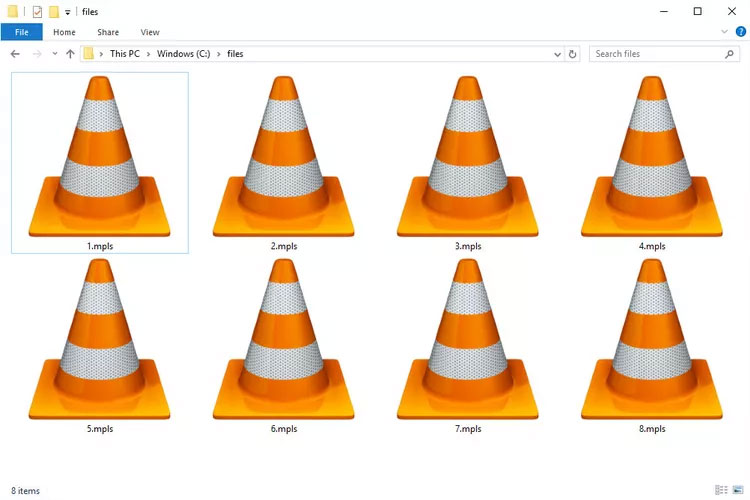Click This PC in the address path

point(125,54)
